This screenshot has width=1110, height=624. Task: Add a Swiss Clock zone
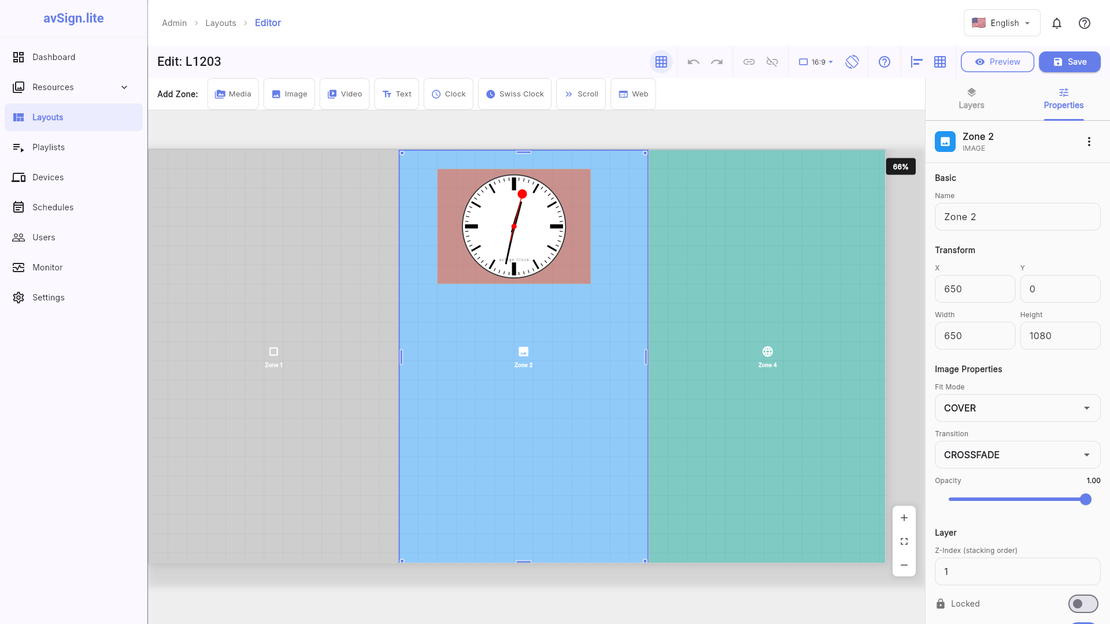pyautogui.click(x=514, y=93)
